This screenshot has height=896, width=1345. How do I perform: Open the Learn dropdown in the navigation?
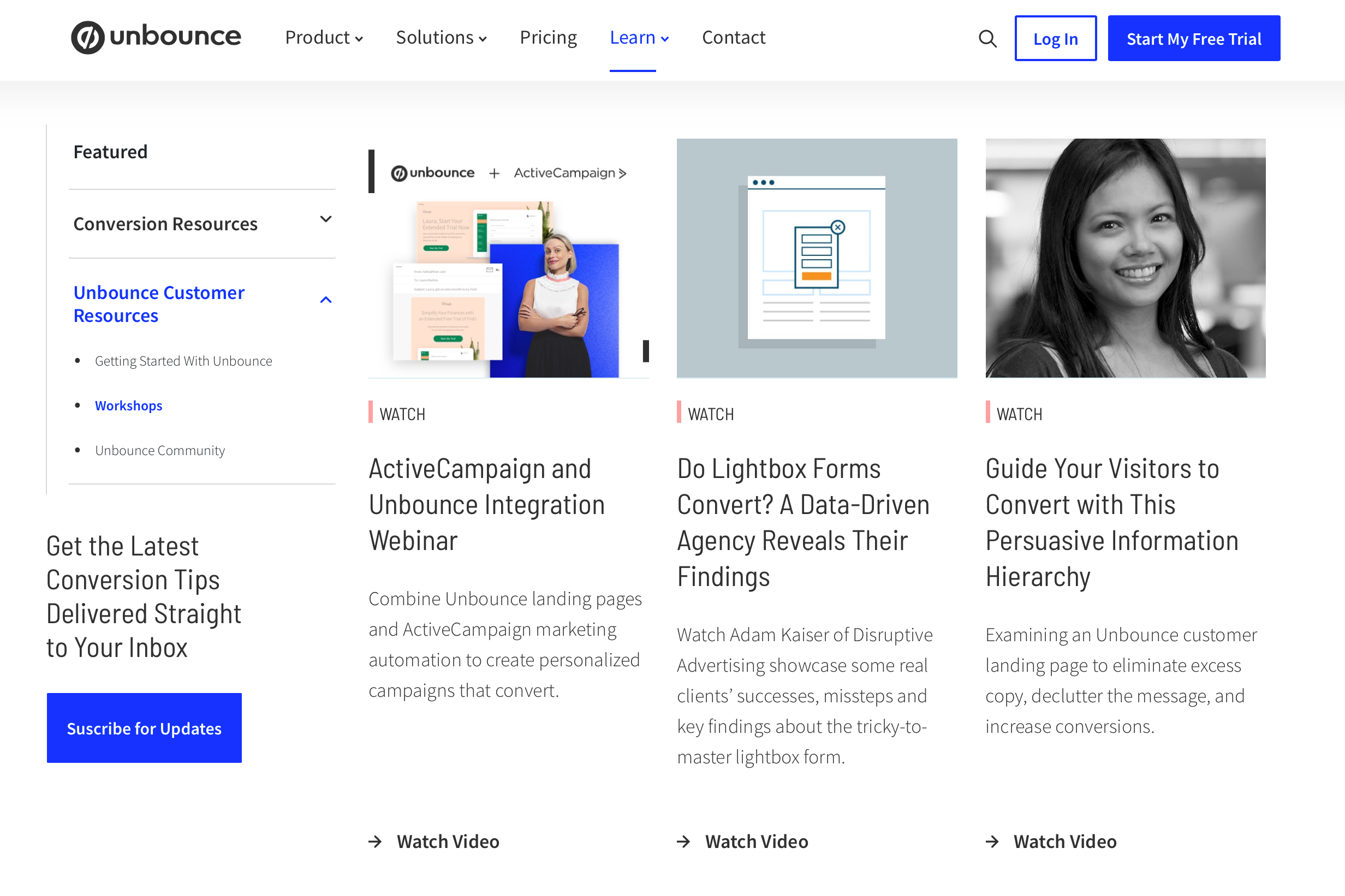point(639,38)
